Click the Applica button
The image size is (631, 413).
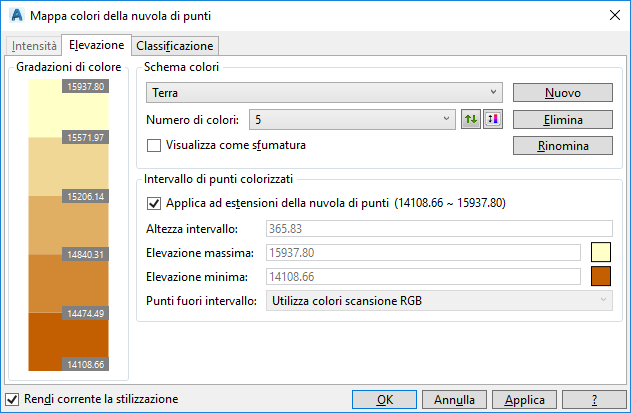(x=524, y=399)
